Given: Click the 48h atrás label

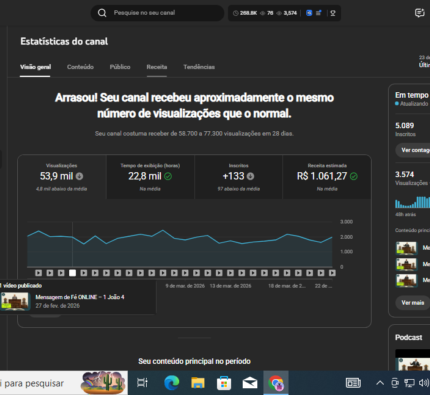Looking at the screenshot, I should pos(405,214).
